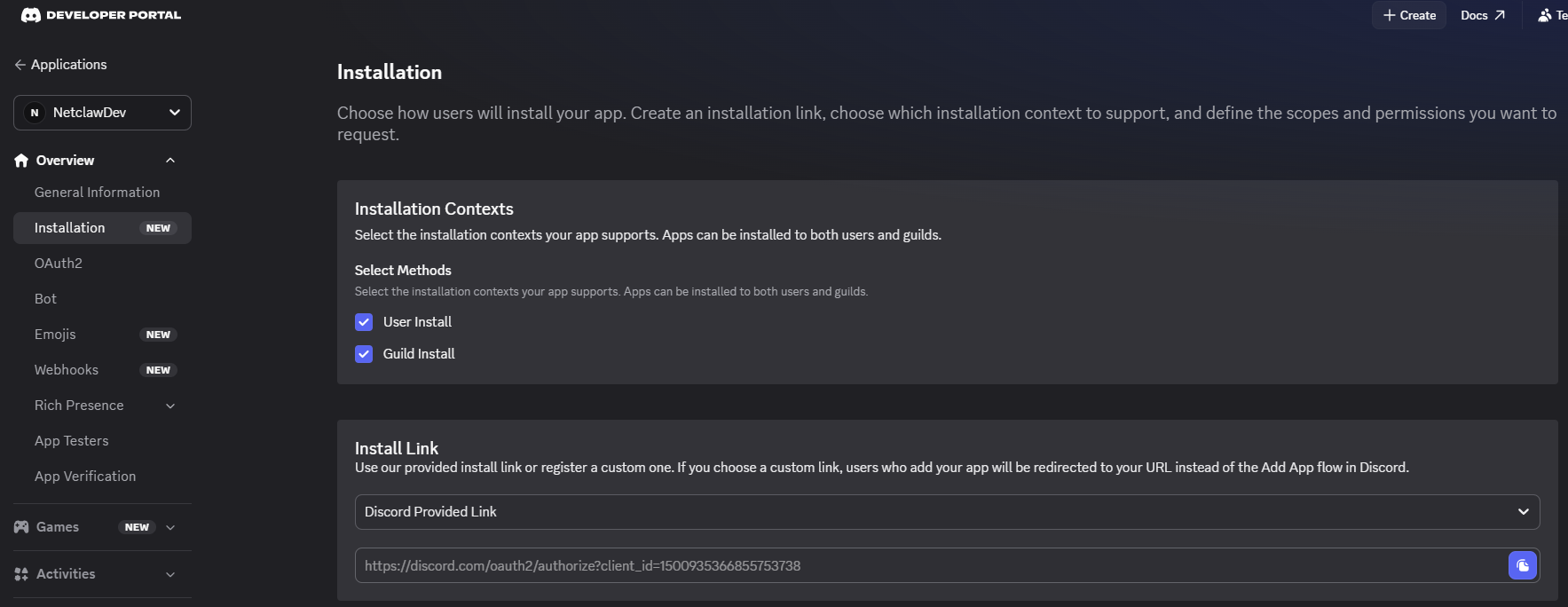The image size is (1568, 607).
Task: Click the NEW badge beside Emojis
Action: coord(158,335)
